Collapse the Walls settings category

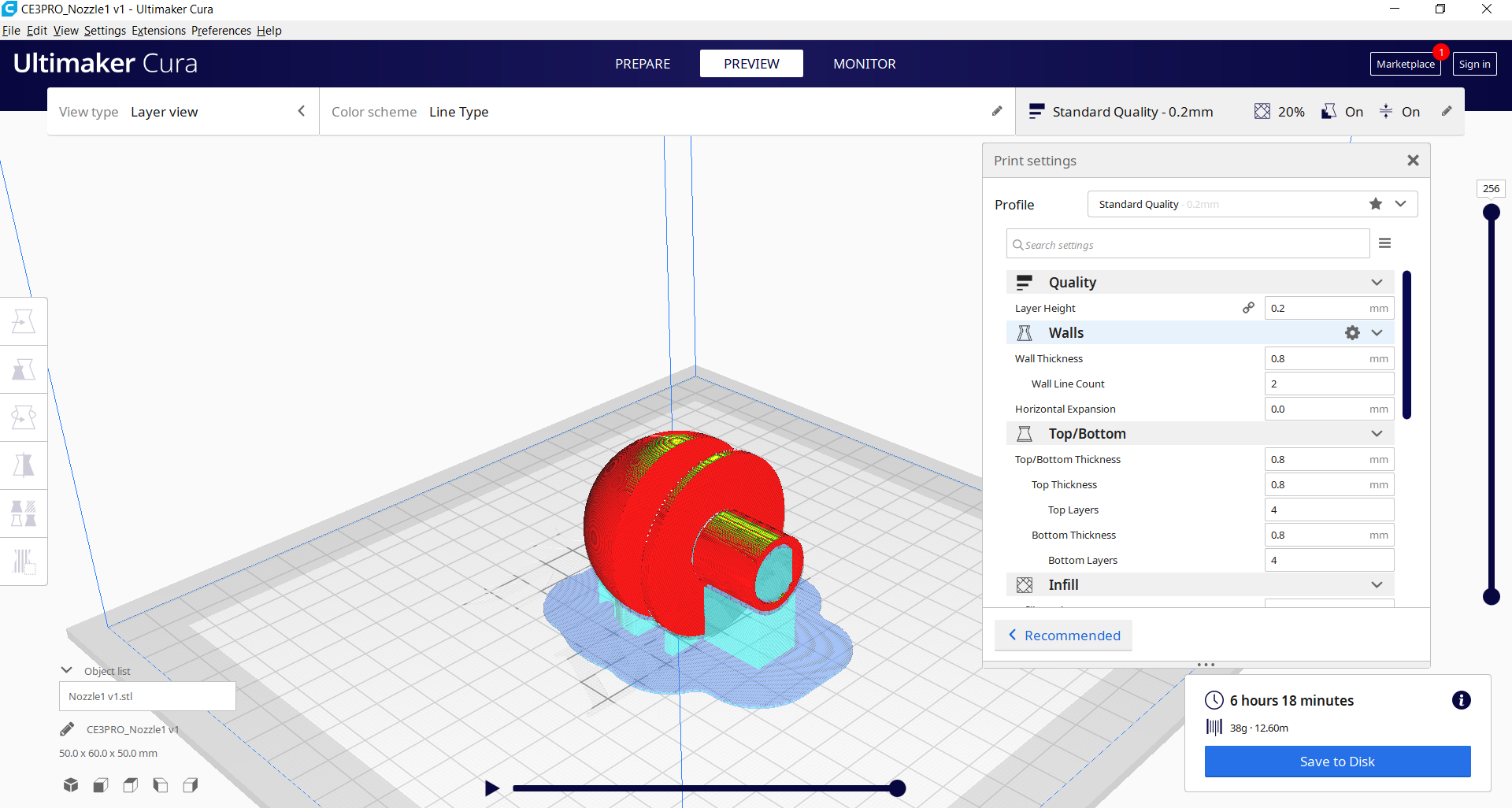tap(1377, 332)
